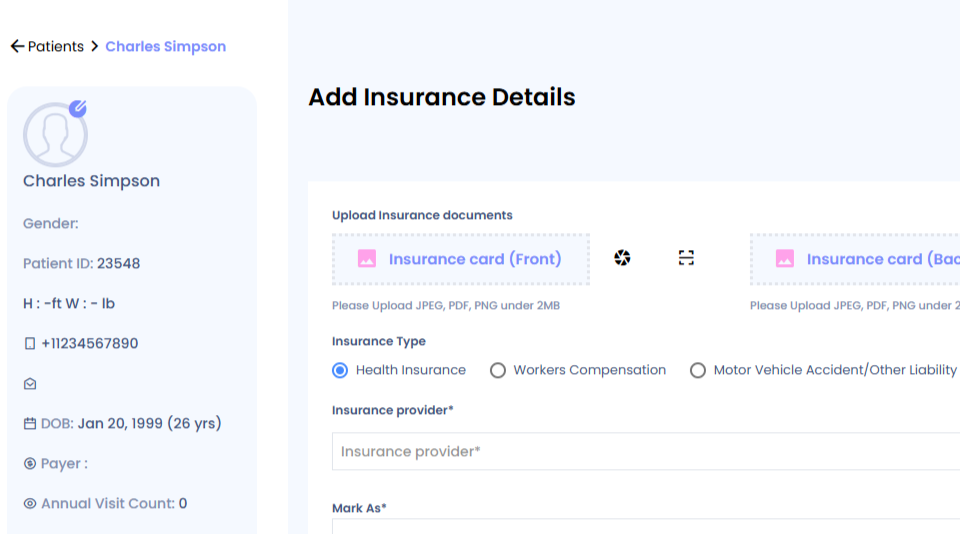Click the email envelope icon in patient panel

[x=30, y=384]
